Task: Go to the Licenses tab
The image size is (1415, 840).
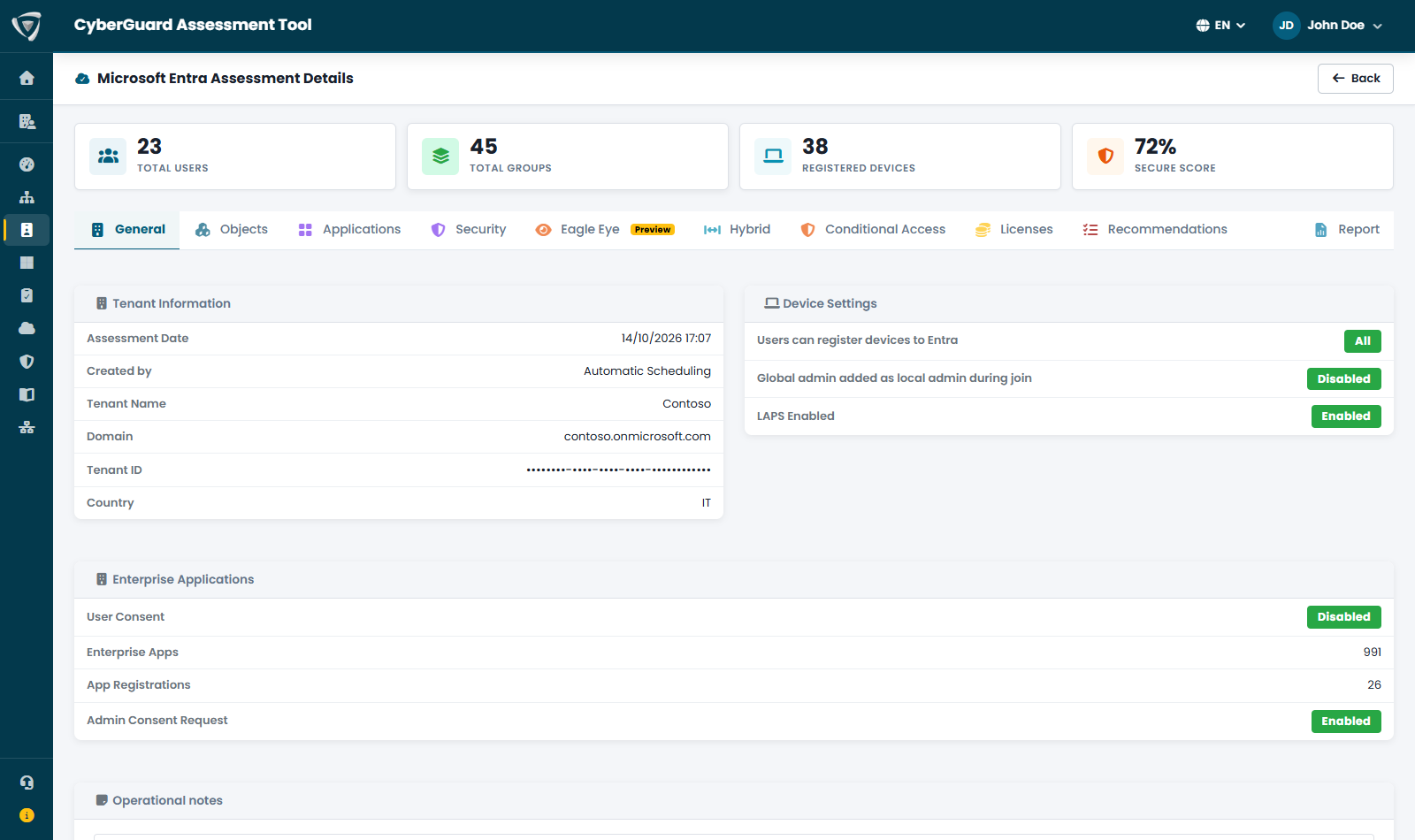Action: [x=1013, y=230]
